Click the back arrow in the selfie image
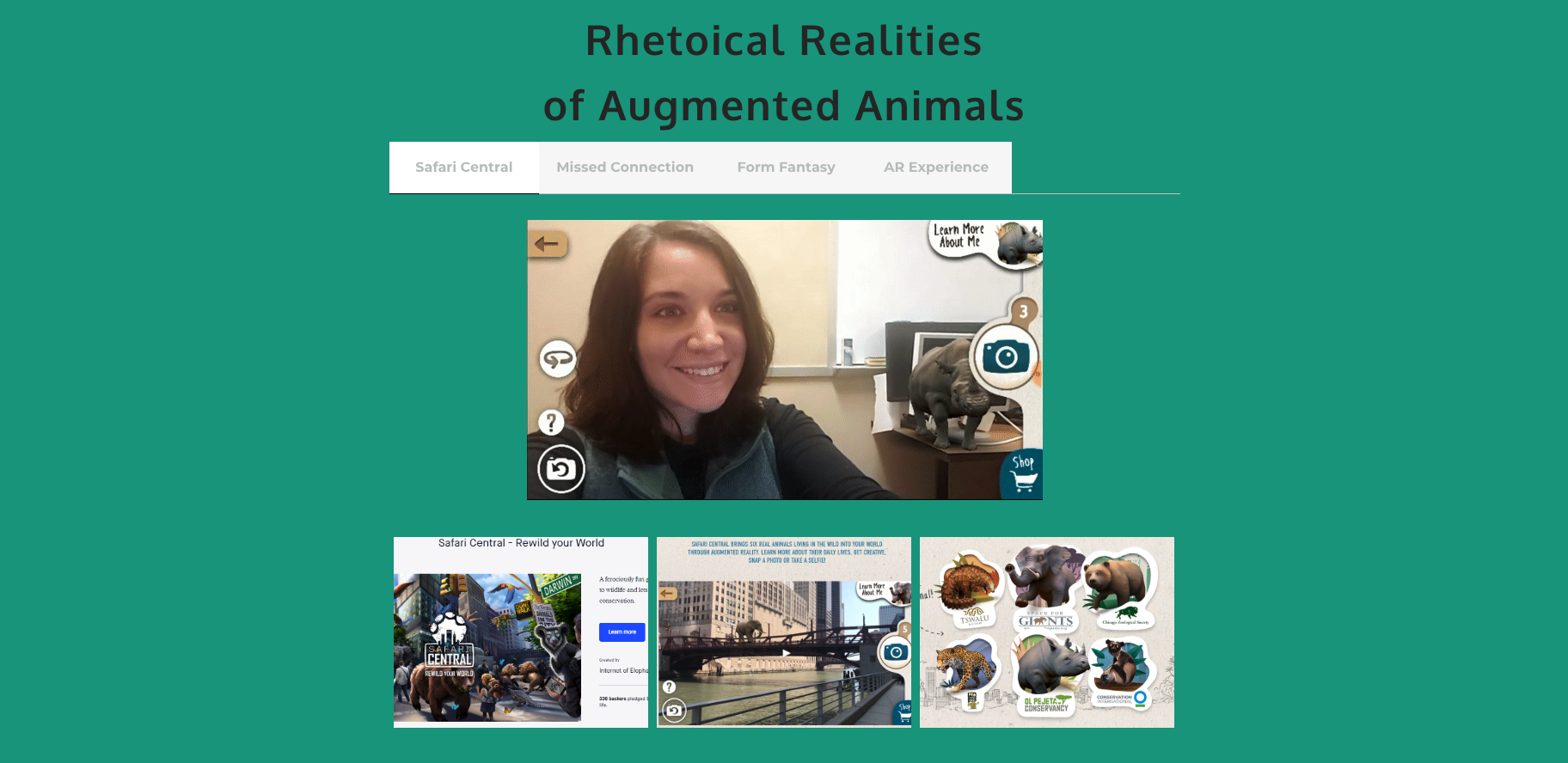1568x763 pixels. [548, 244]
